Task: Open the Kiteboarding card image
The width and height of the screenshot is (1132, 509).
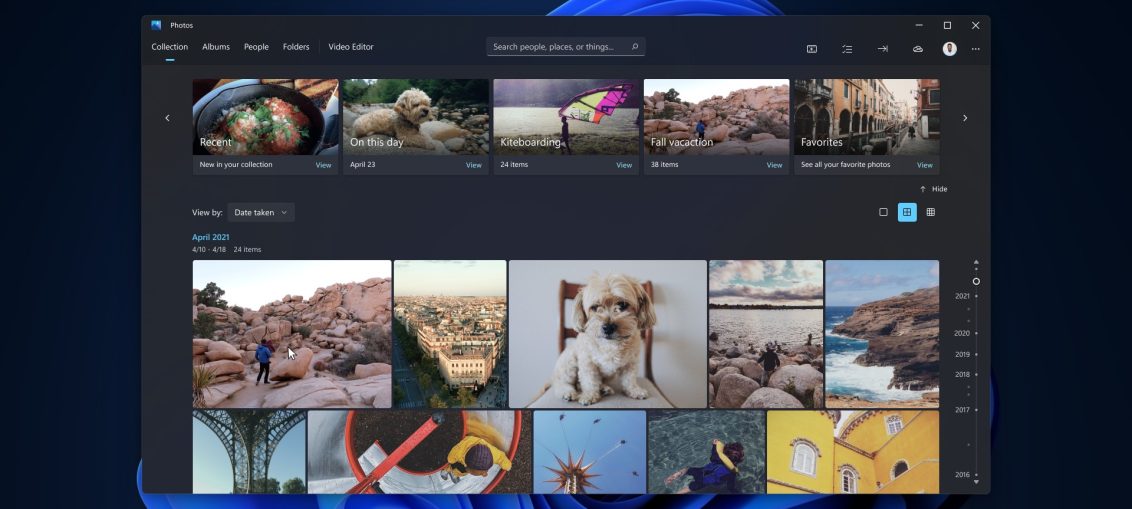Action: point(566,117)
